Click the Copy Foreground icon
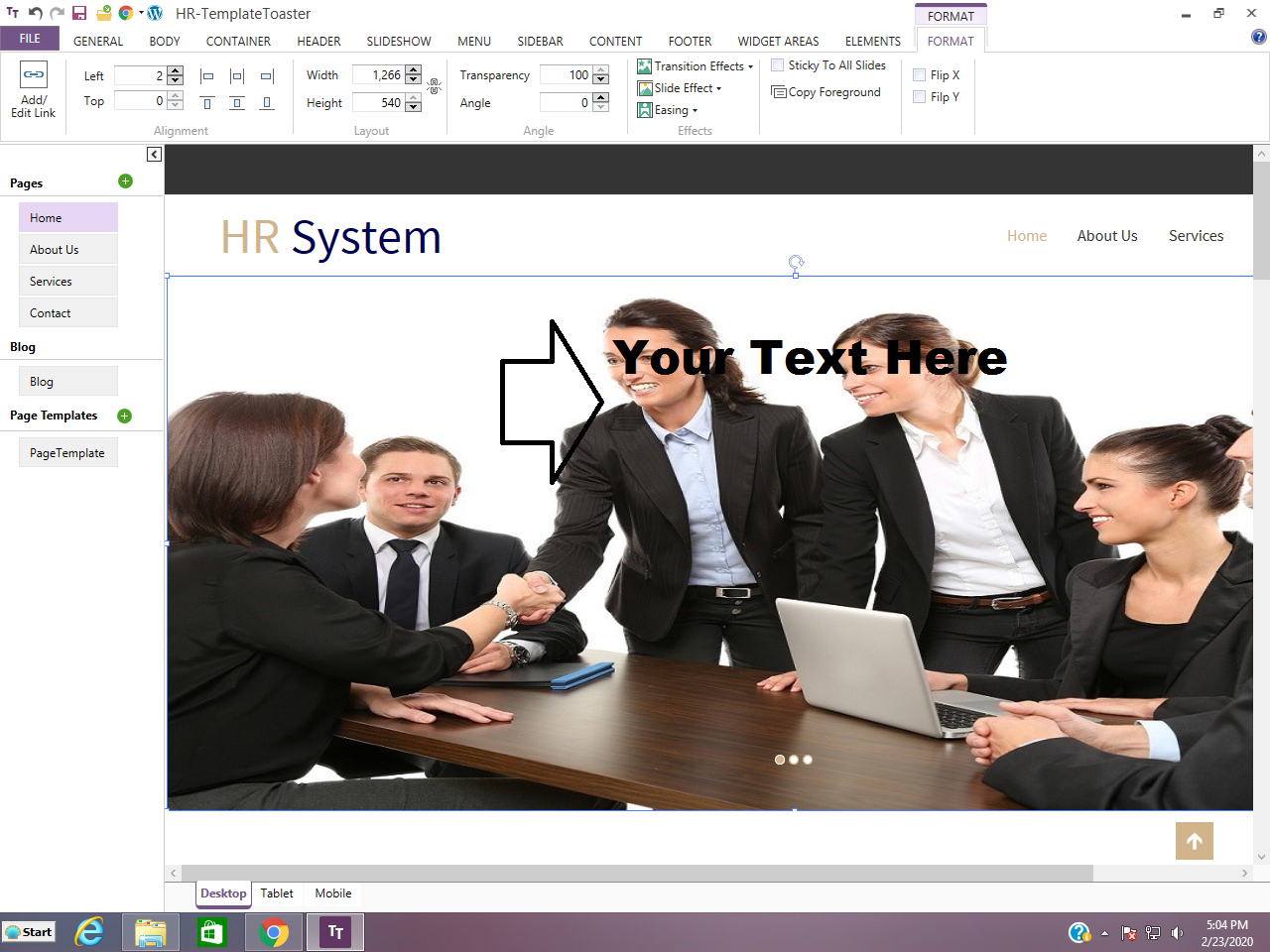The width and height of the screenshot is (1270, 952). [779, 92]
